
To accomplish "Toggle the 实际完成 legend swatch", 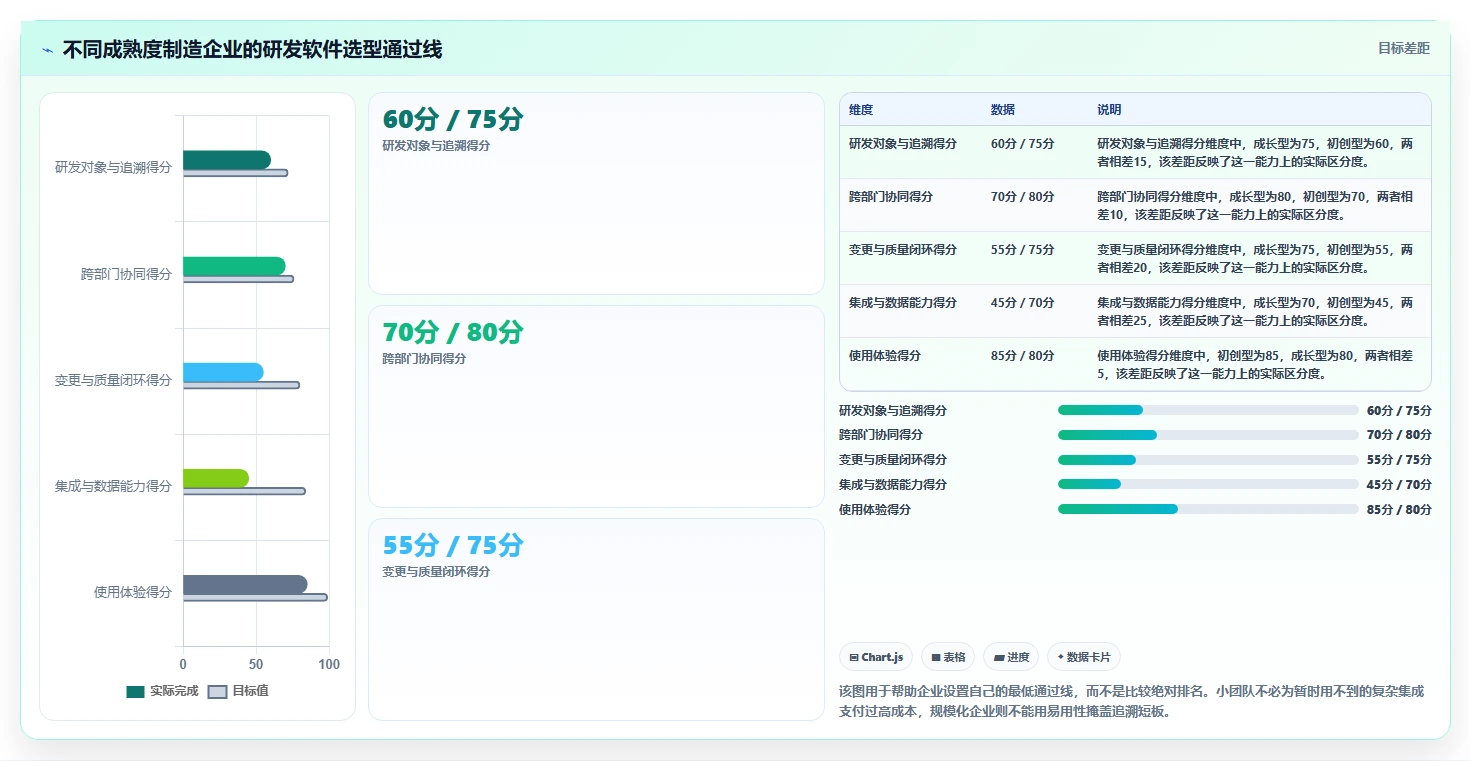I will point(135,691).
